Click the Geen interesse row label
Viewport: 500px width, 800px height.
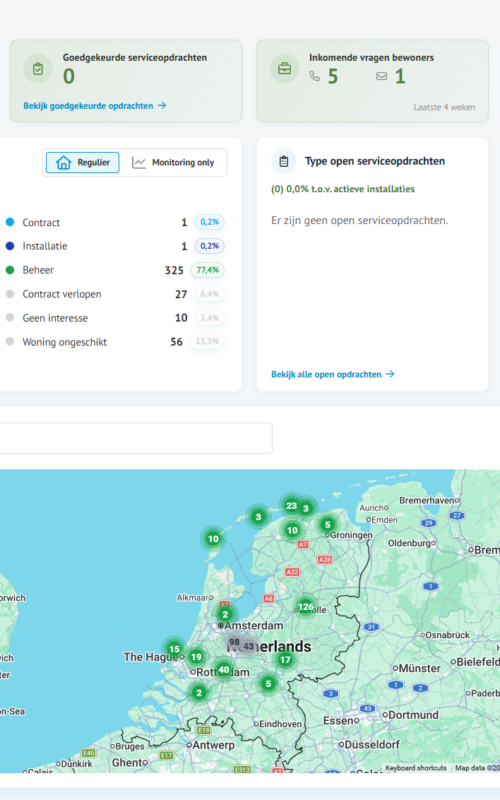[55, 318]
